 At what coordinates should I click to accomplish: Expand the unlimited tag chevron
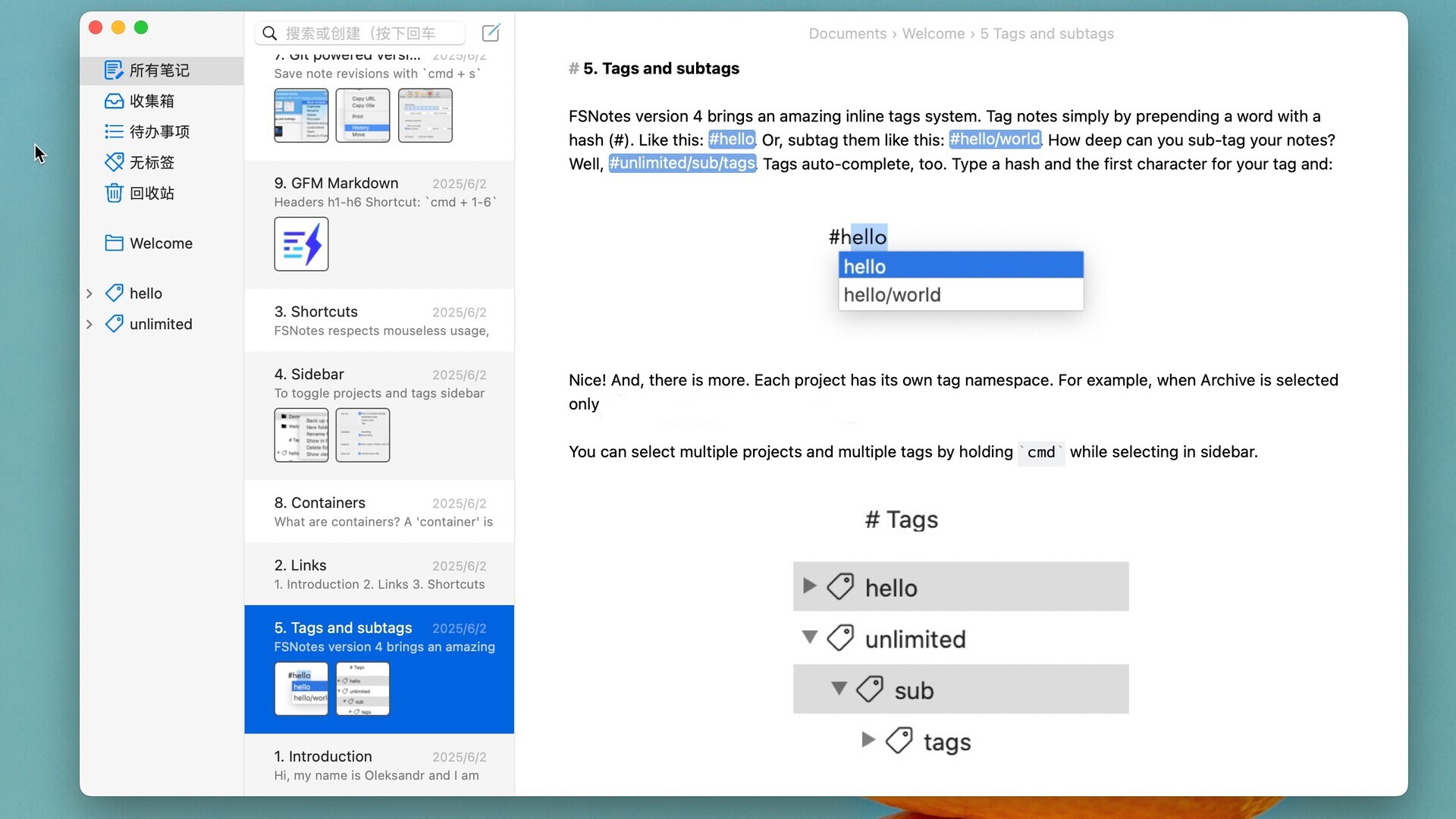(x=89, y=325)
